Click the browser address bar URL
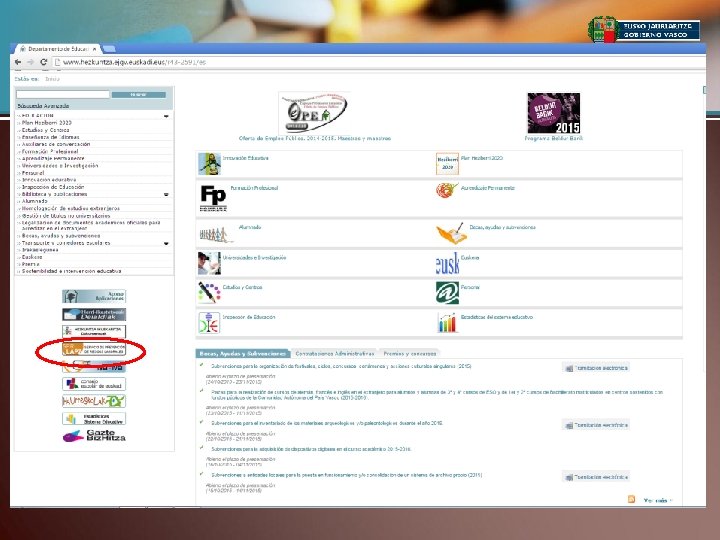 pos(135,62)
